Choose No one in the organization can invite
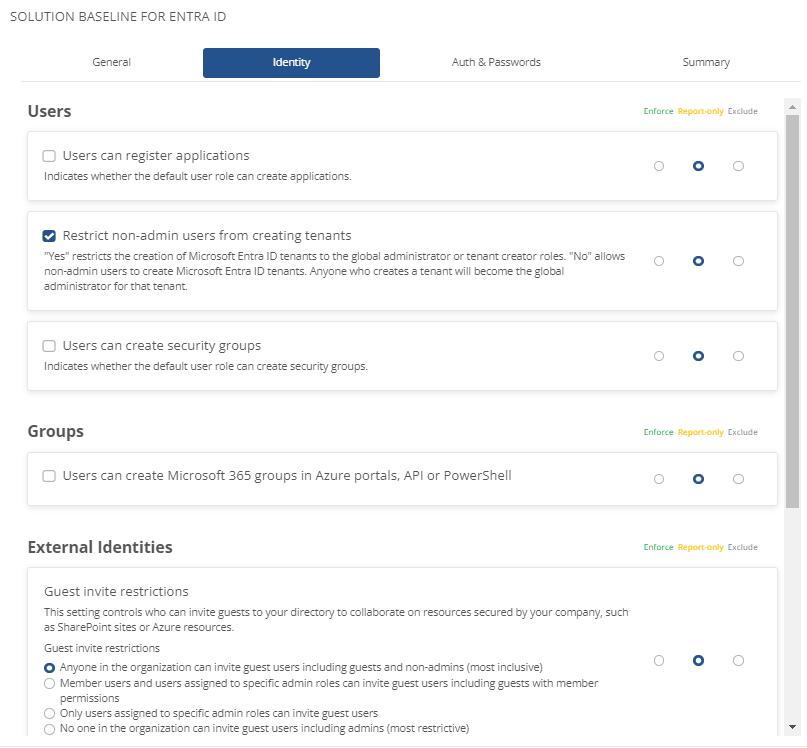 click(49, 728)
